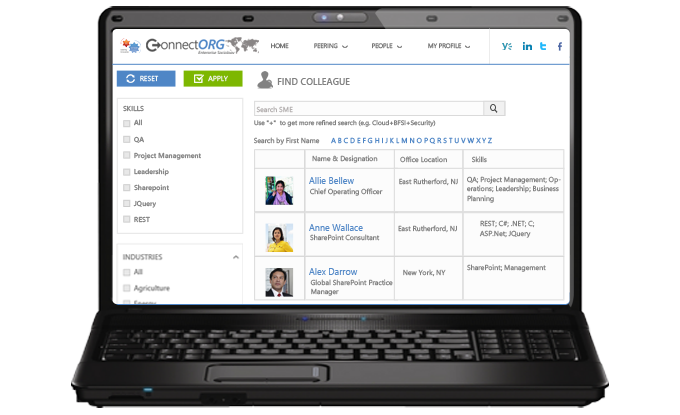
Task: Open the LinkedIn icon
Action: (x=527, y=46)
